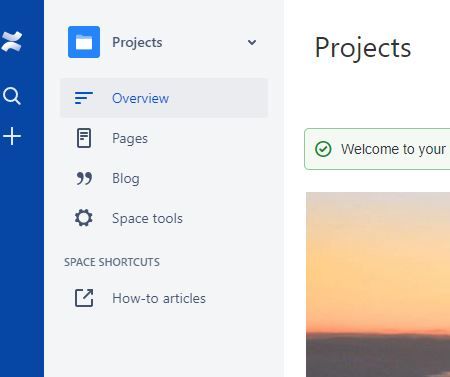Click the SPACE SHORTCUTS heading

(x=112, y=262)
